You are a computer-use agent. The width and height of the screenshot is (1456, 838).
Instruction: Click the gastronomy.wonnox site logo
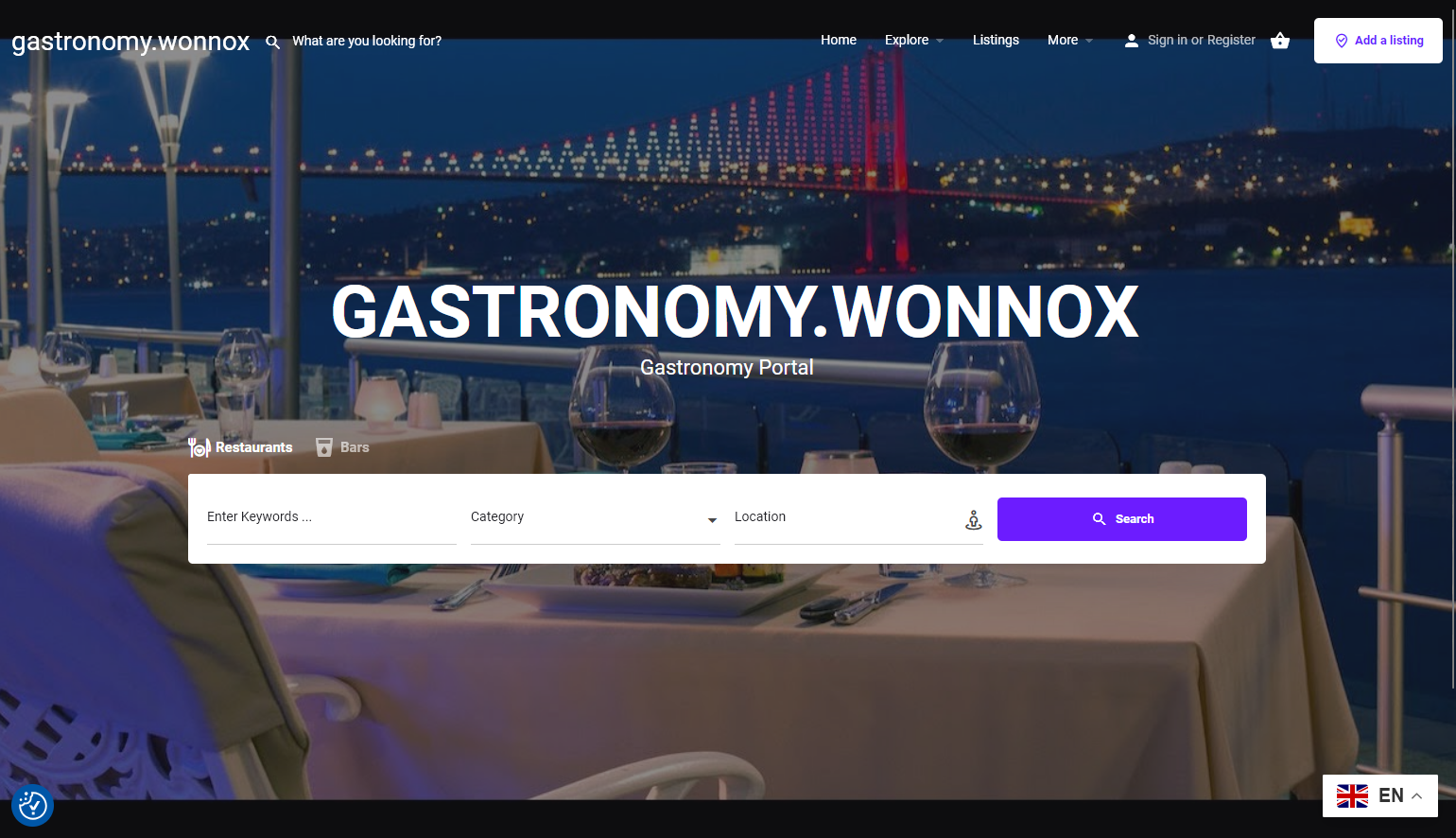[x=130, y=42]
